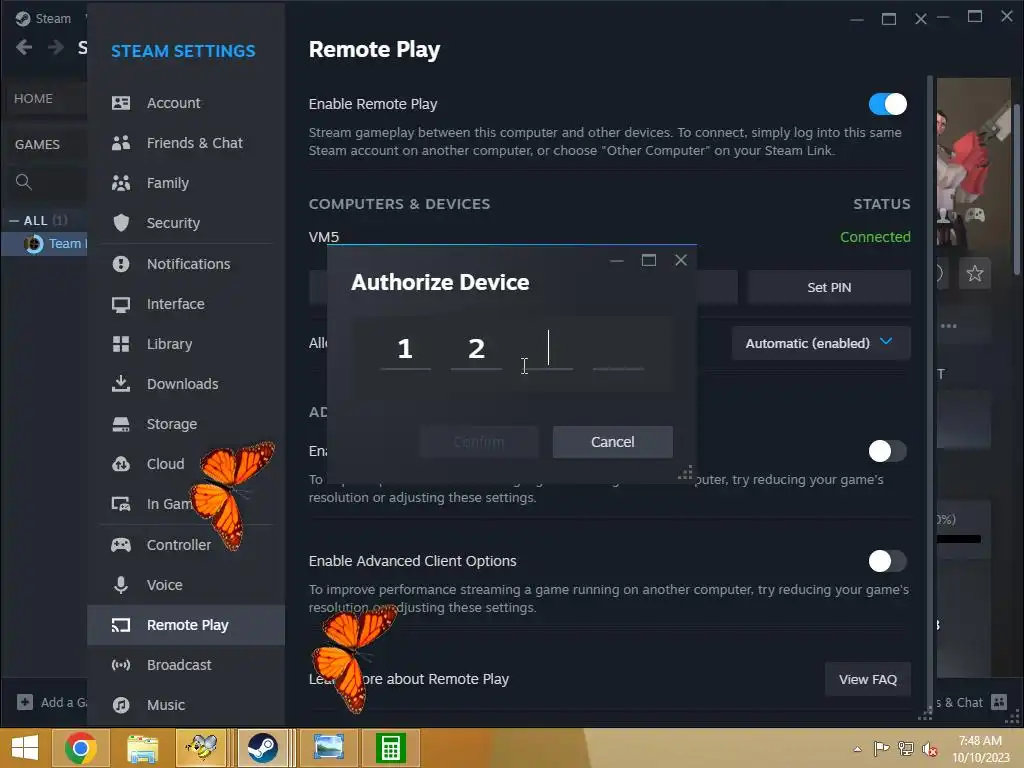Open the GAMES filter tab
The image size is (1024, 768).
(x=37, y=144)
